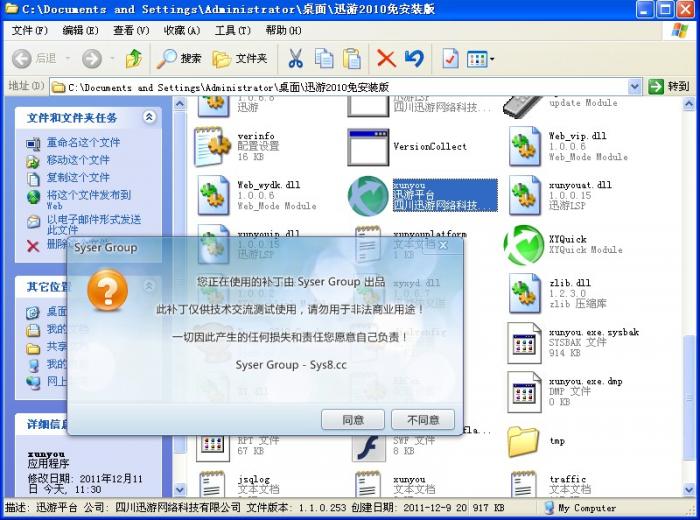Viewport: 700px width, 520px height.
Task: Open the Search (搜索) toolbar button
Action: click(179, 58)
